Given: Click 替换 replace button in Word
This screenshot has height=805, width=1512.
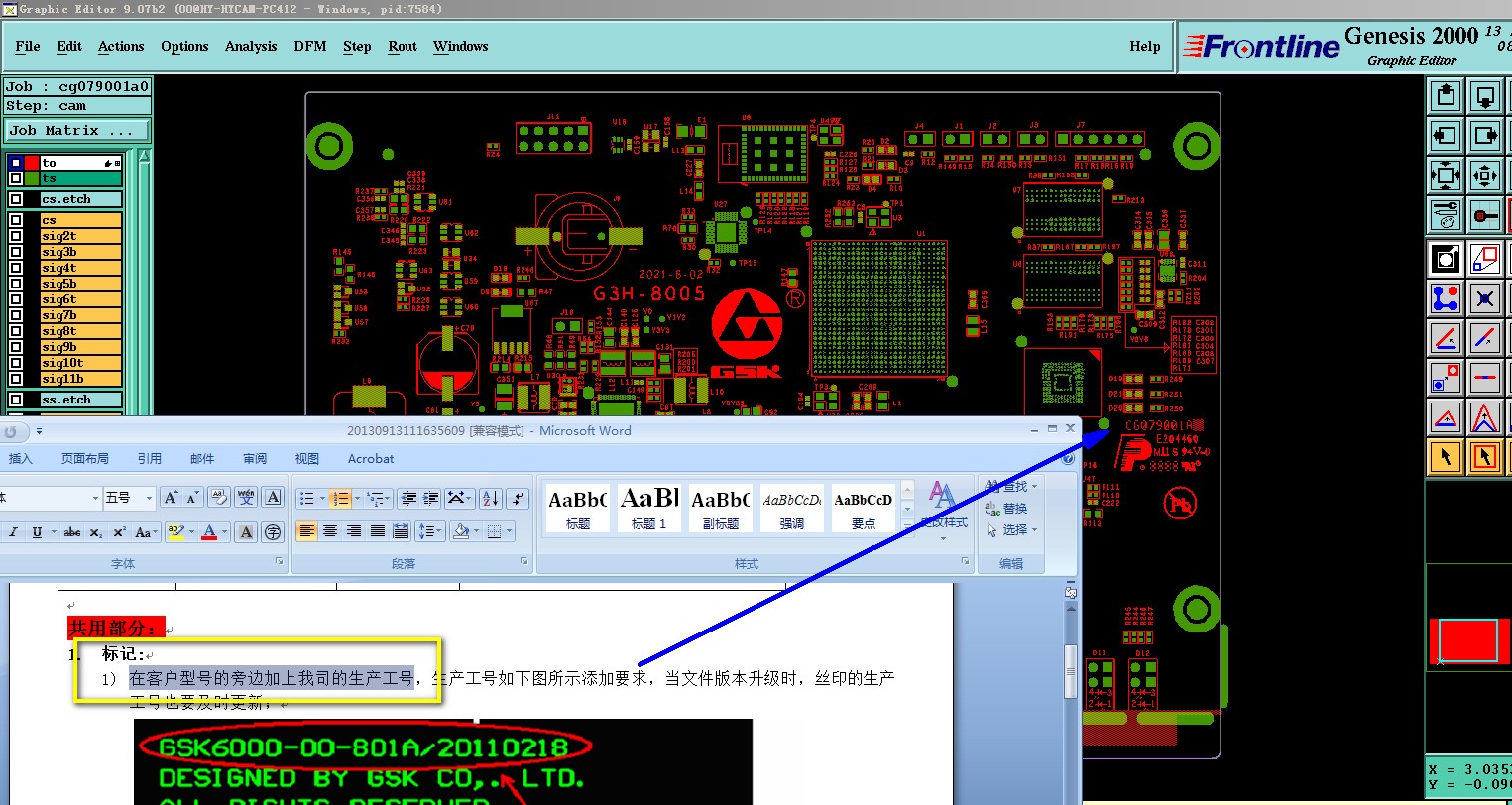Looking at the screenshot, I should tap(1007, 508).
